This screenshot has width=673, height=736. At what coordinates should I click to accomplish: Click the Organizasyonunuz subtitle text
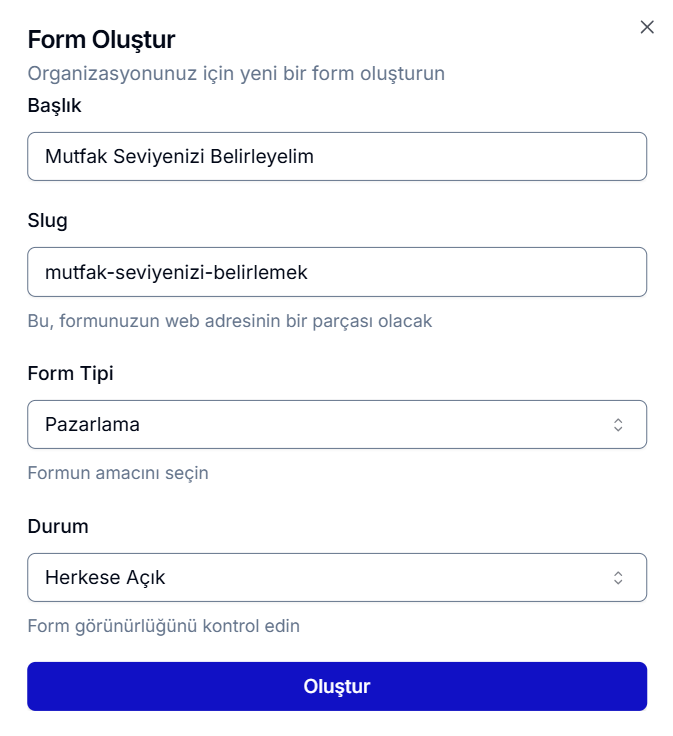pos(236,73)
